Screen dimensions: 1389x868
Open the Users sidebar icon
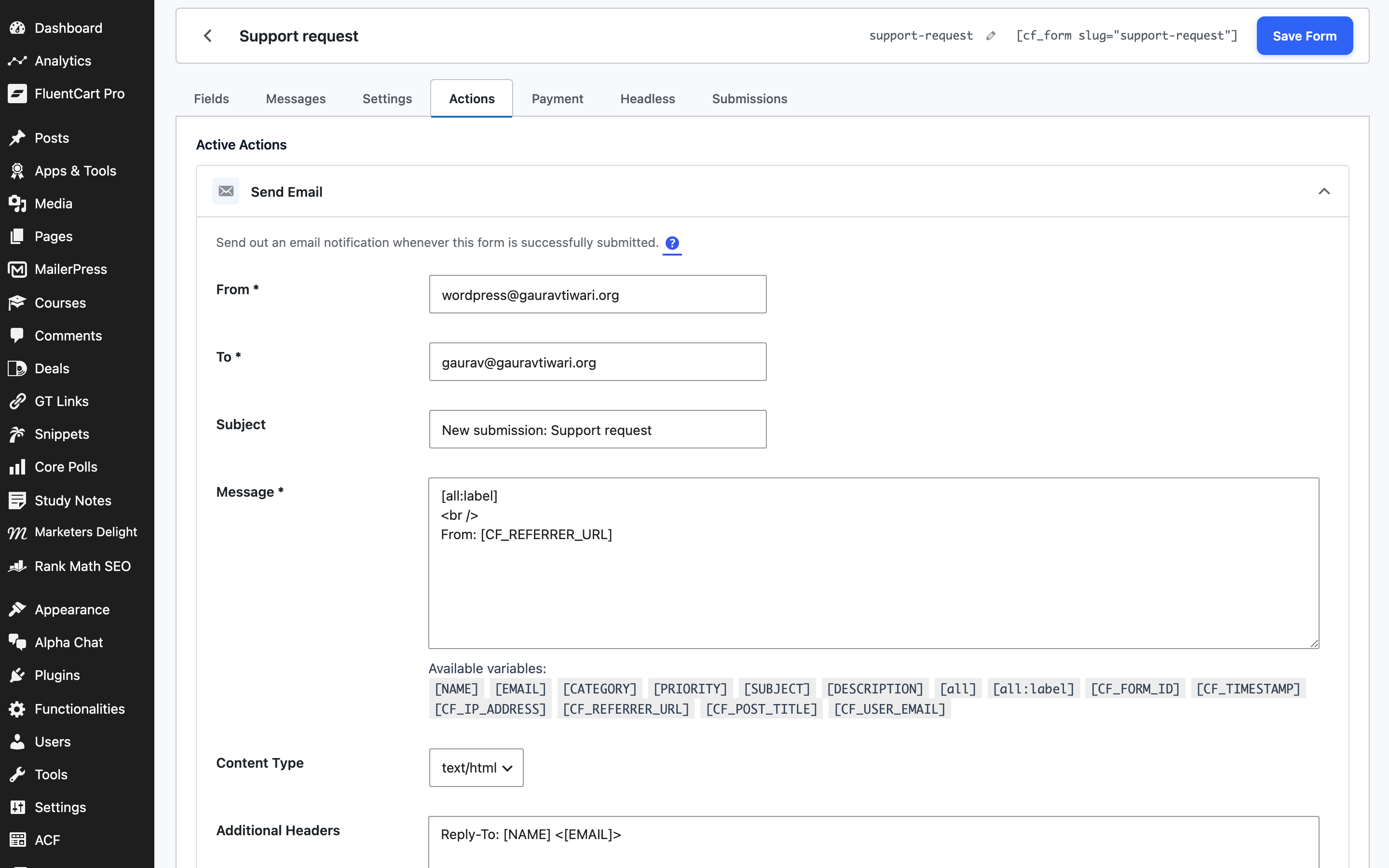point(17,742)
